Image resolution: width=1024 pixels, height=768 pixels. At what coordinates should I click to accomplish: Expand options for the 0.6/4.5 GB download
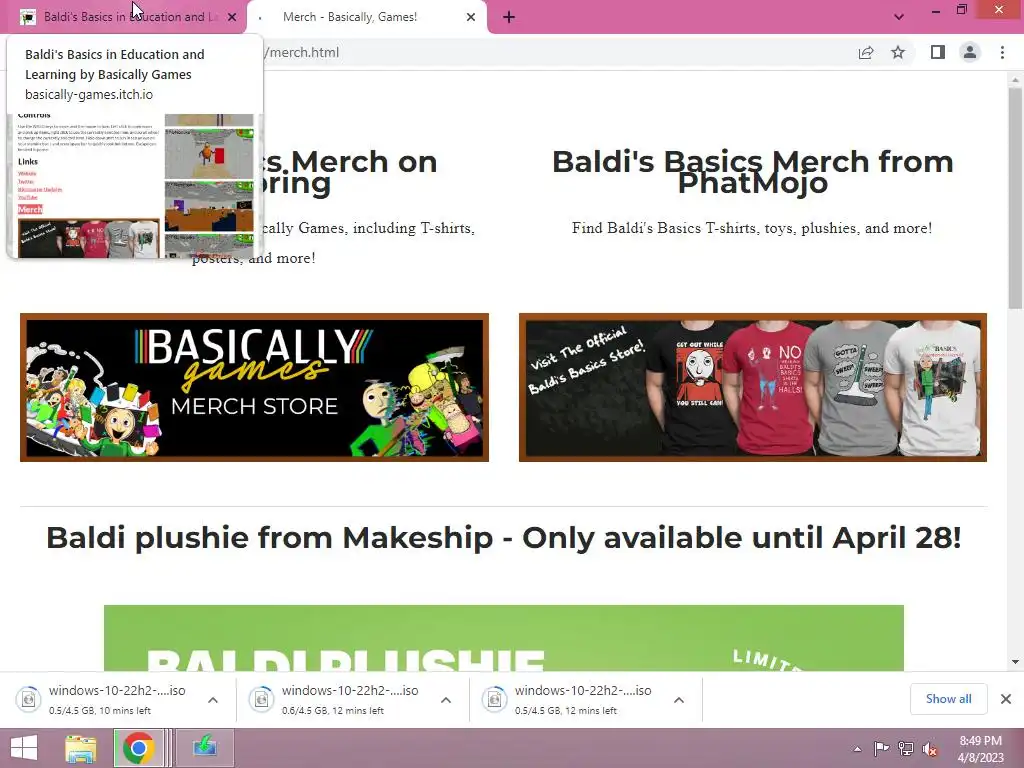(x=446, y=700)
